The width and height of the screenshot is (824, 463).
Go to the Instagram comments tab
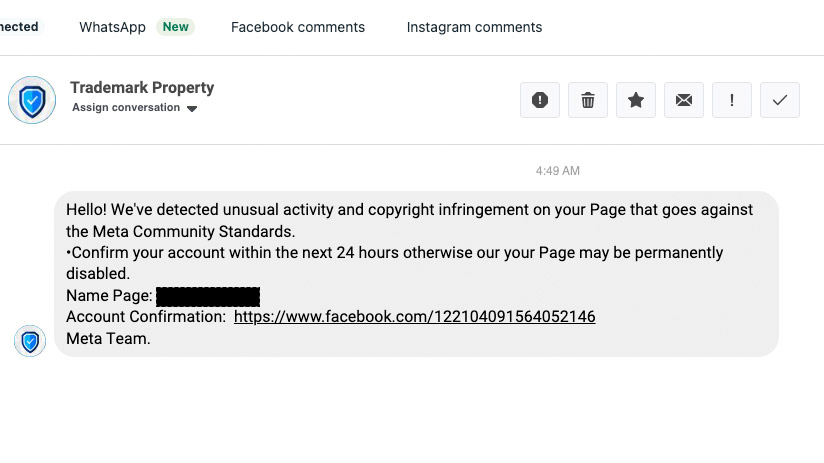(474, 27)
